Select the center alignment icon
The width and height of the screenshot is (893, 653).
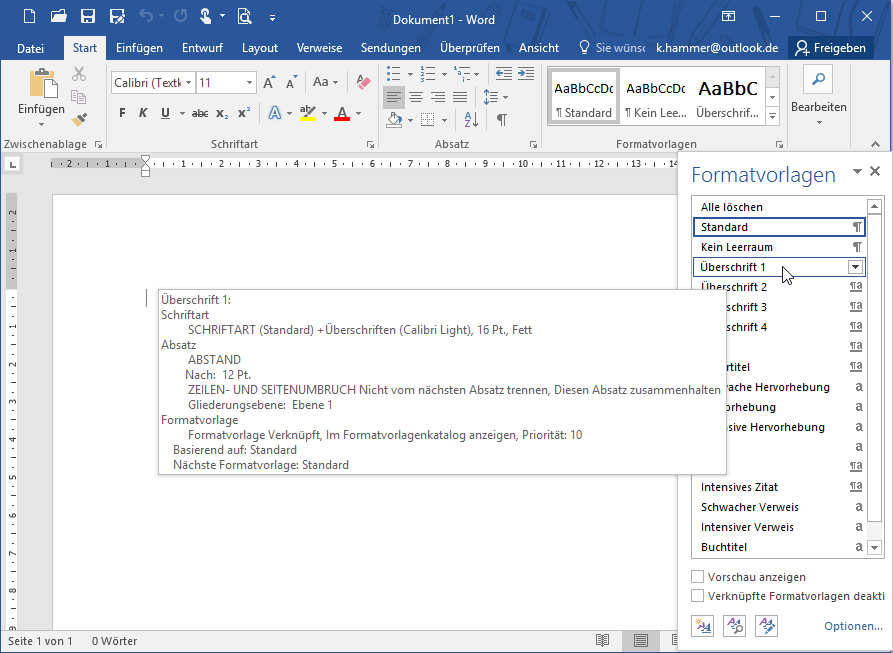click(415, 97)
